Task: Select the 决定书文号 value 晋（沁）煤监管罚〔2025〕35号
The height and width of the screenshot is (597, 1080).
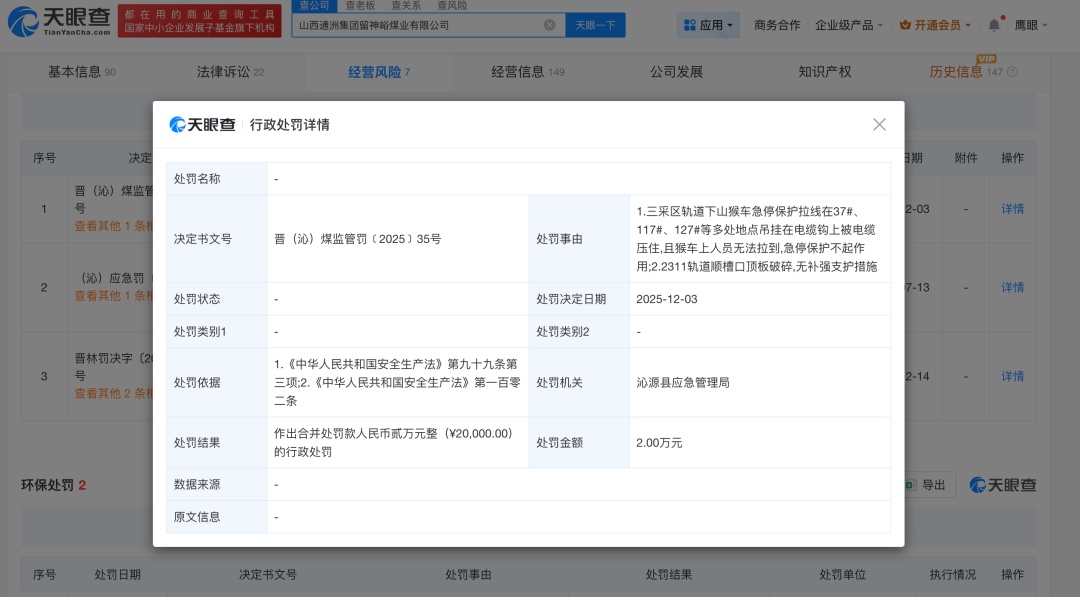Action: 357,239
